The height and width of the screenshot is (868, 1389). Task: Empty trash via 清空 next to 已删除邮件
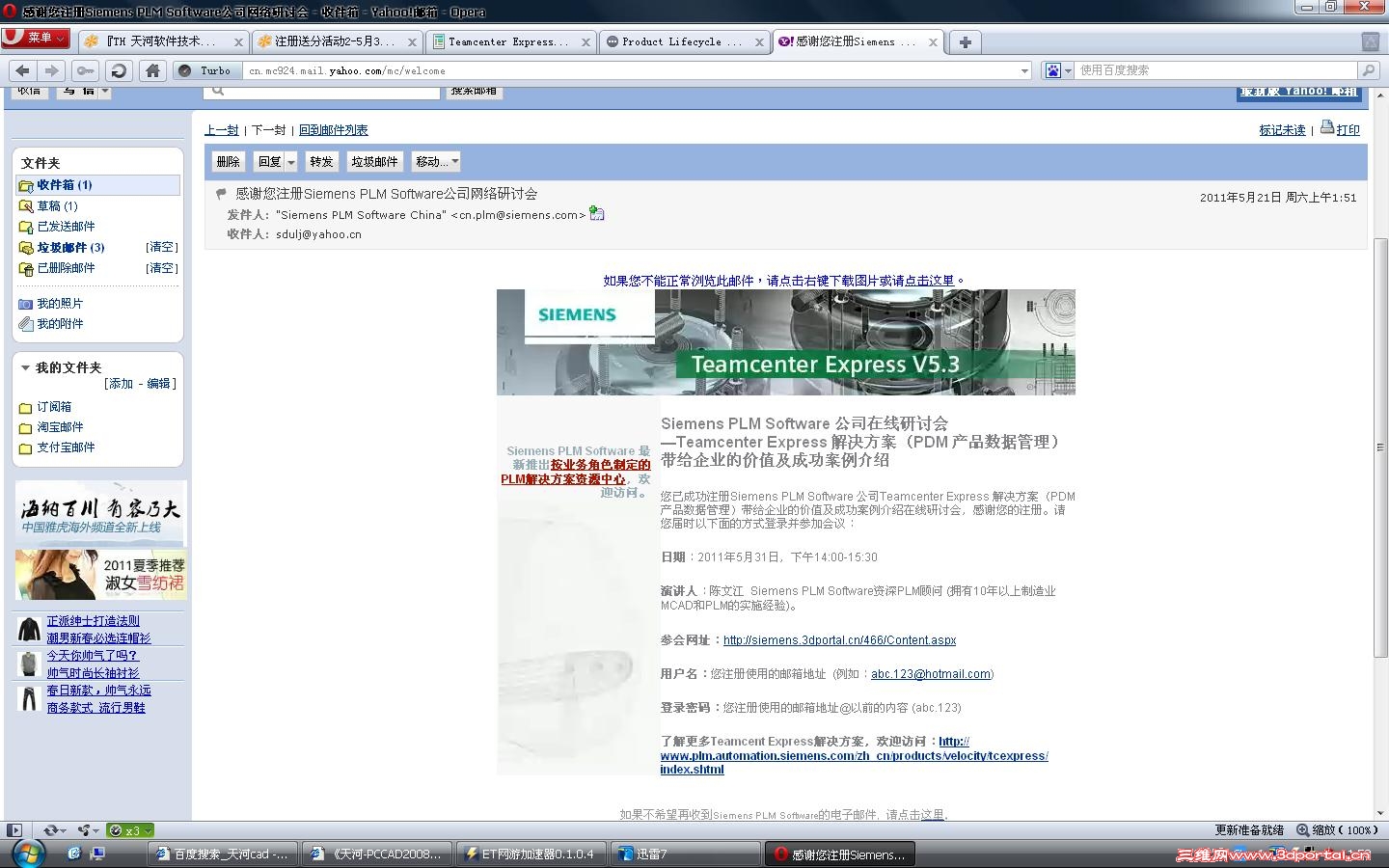tap(162, 268)
